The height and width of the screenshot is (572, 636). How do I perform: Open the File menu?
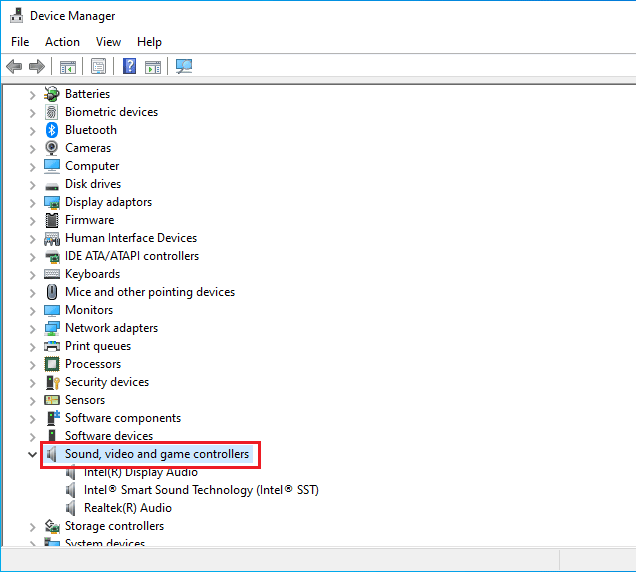click(x=20, y=42)
